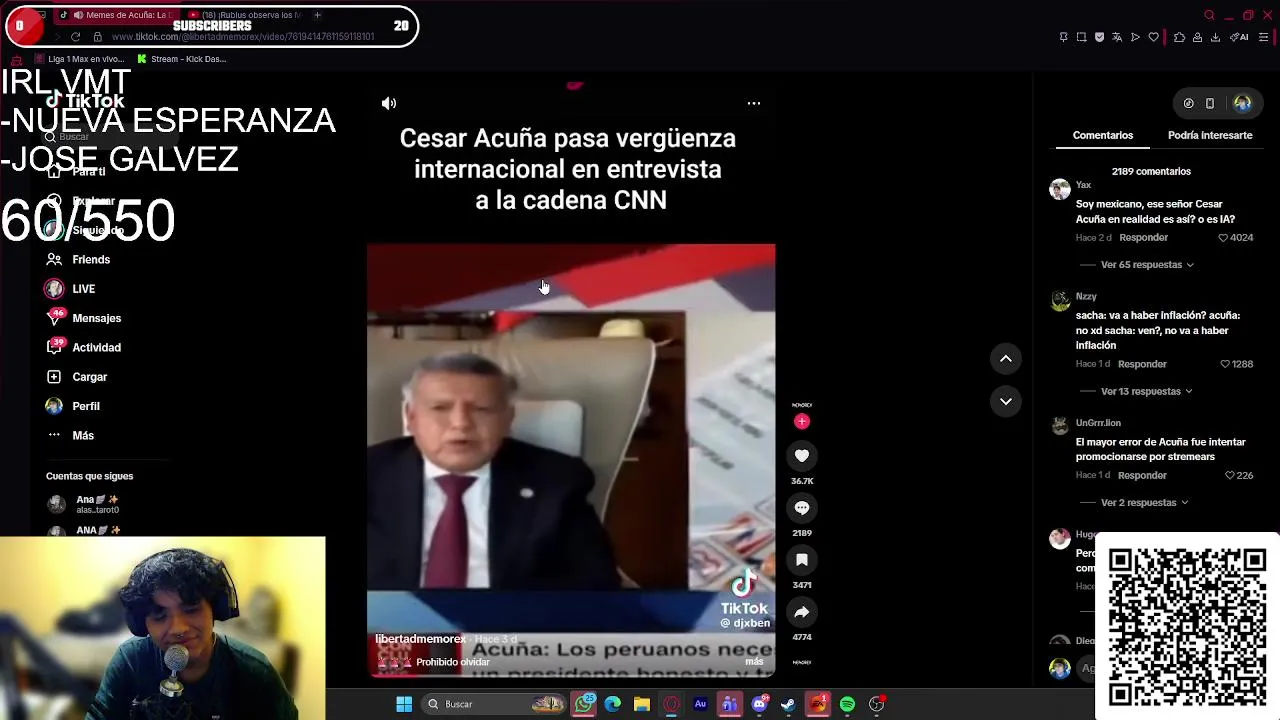Save the video with the bookmark icon
Viewport: 1280px width, 720px height.
(x=802, y=560)
